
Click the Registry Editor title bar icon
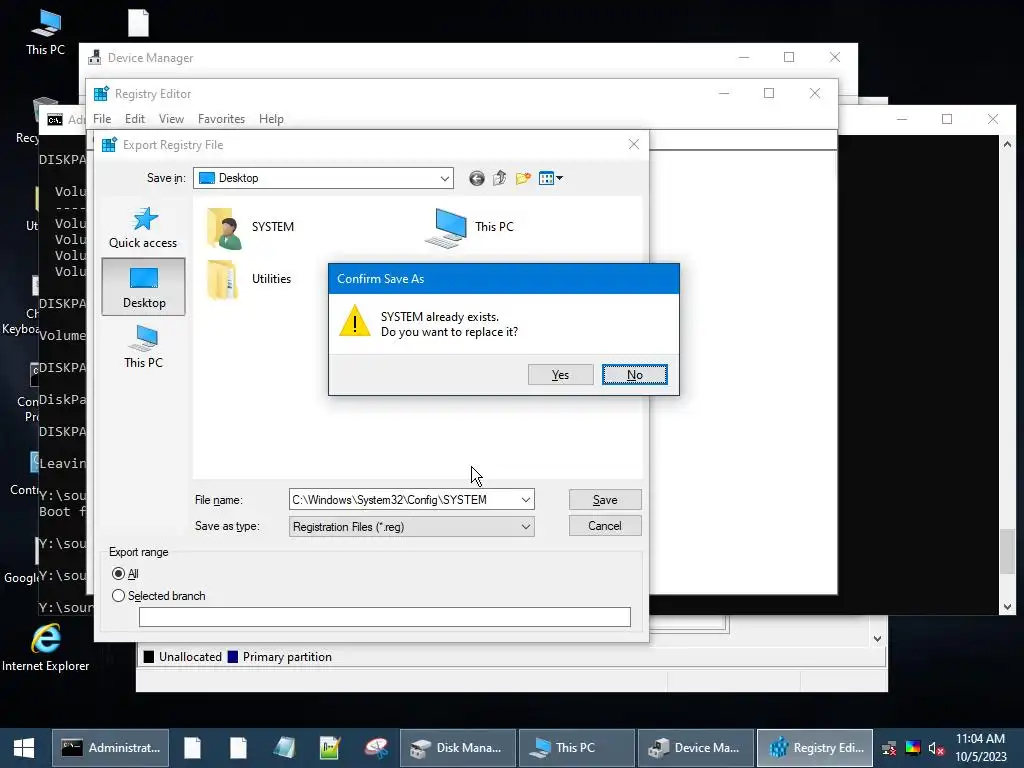click(x=101, y=94)
